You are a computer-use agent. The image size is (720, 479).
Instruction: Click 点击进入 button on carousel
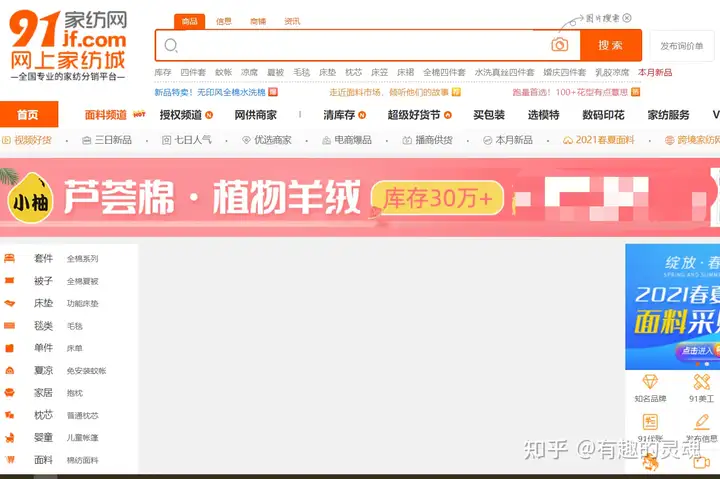click(696, 350)
